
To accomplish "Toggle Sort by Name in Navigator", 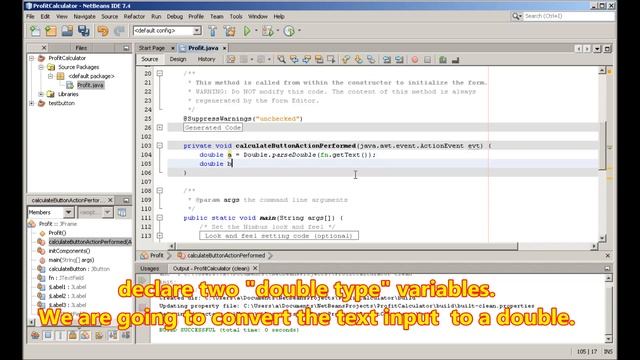I will coord(113,335).
